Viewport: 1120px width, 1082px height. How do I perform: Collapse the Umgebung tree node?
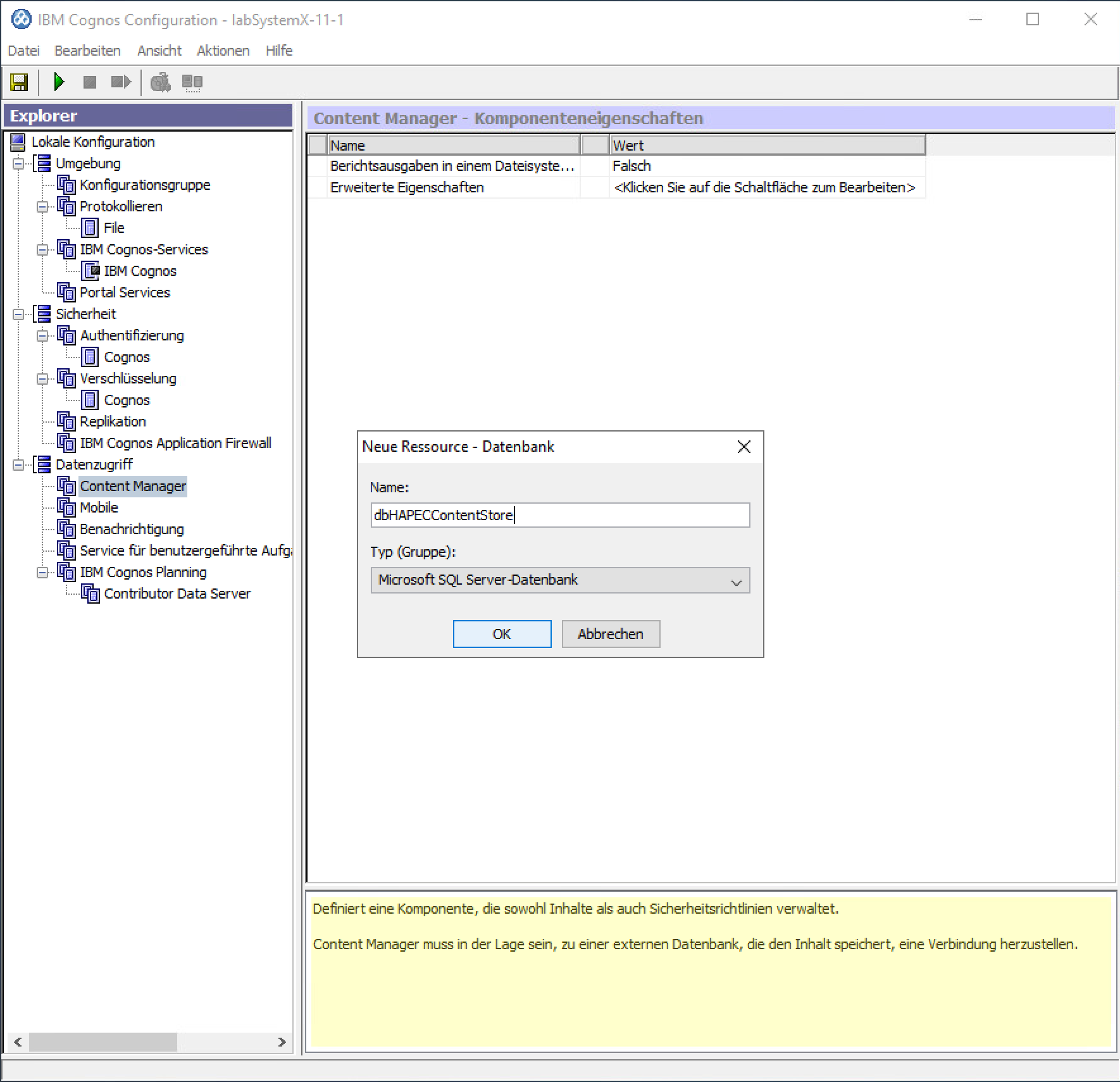(x=18, y=164)
